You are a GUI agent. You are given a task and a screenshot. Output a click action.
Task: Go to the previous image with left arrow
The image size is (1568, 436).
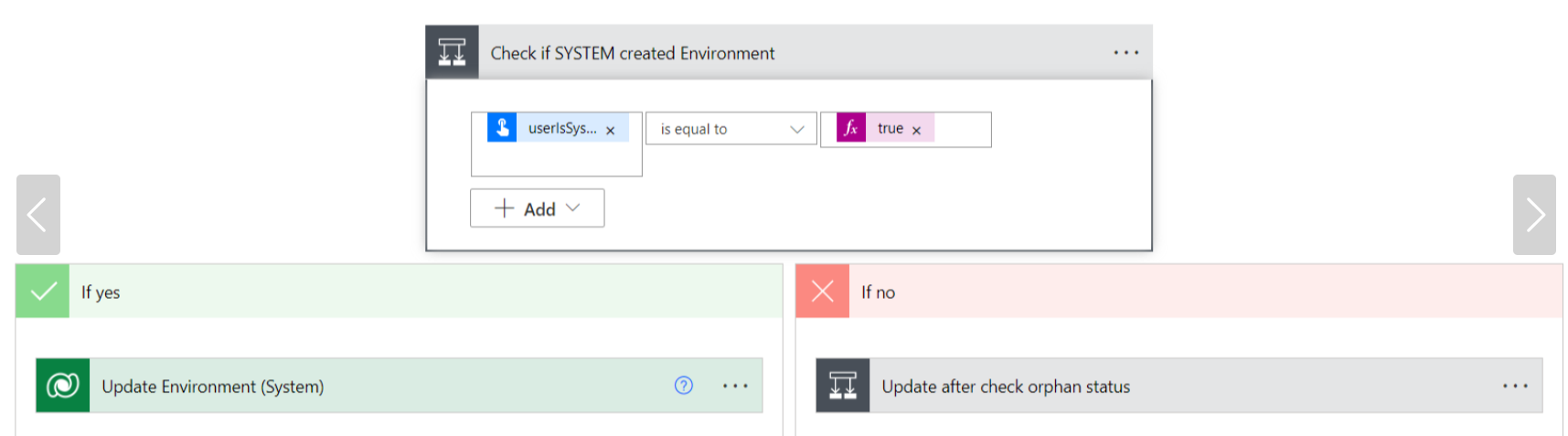point(38,215)
